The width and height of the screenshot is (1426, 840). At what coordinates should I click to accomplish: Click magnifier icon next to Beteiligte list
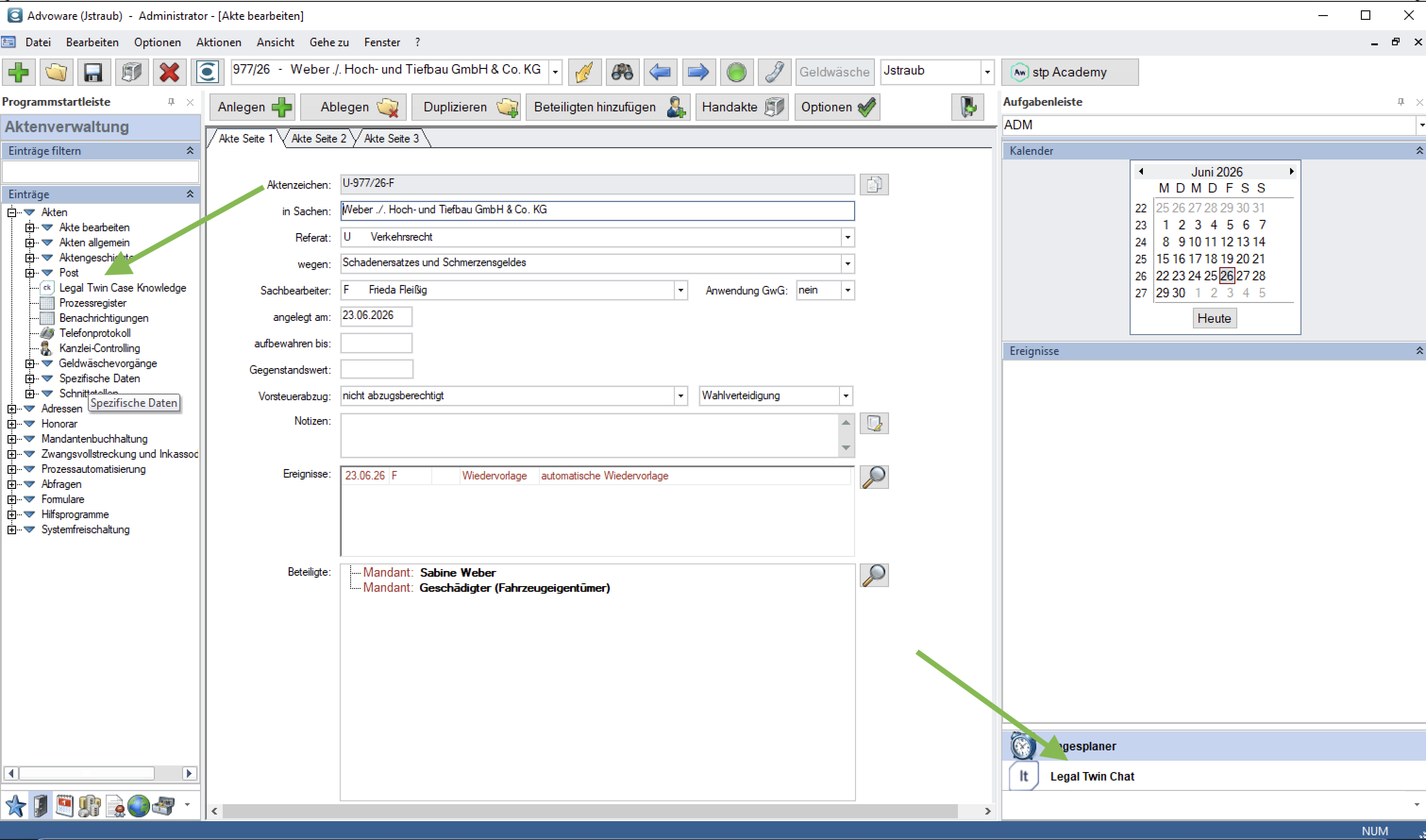click(x=874, y=575)
